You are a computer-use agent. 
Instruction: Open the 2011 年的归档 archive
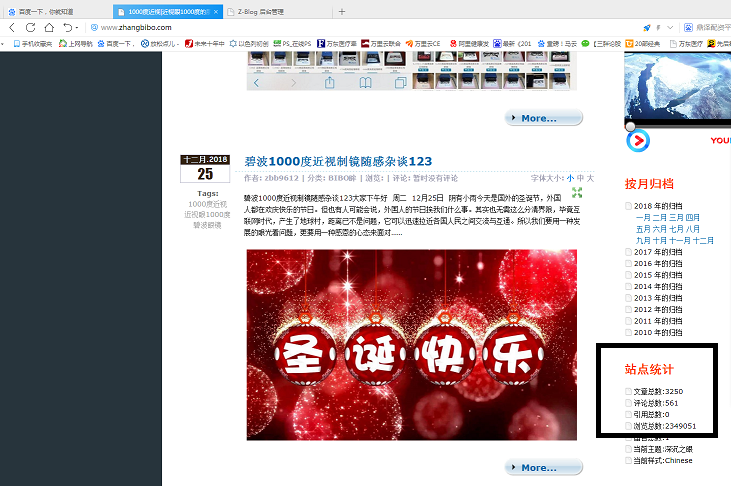658,321
